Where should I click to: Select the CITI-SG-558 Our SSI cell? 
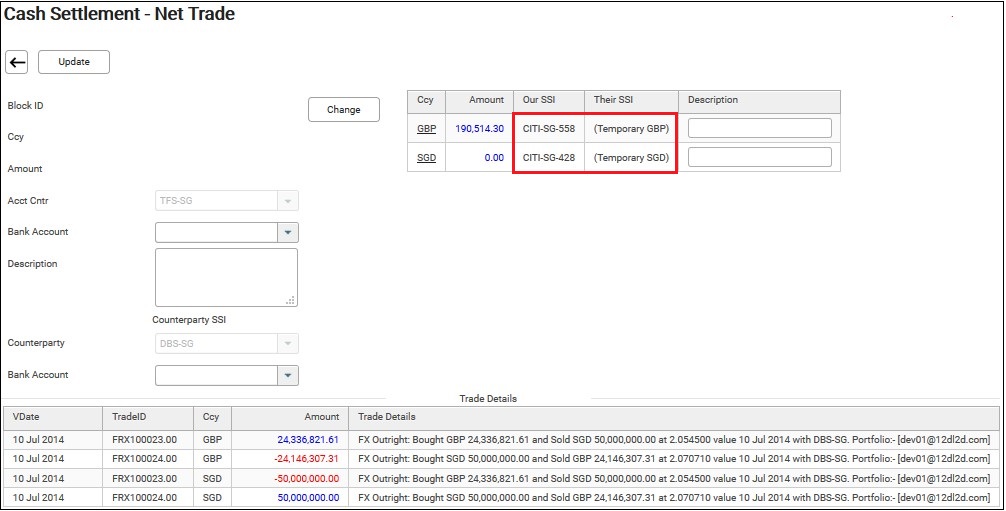[548, 129]
